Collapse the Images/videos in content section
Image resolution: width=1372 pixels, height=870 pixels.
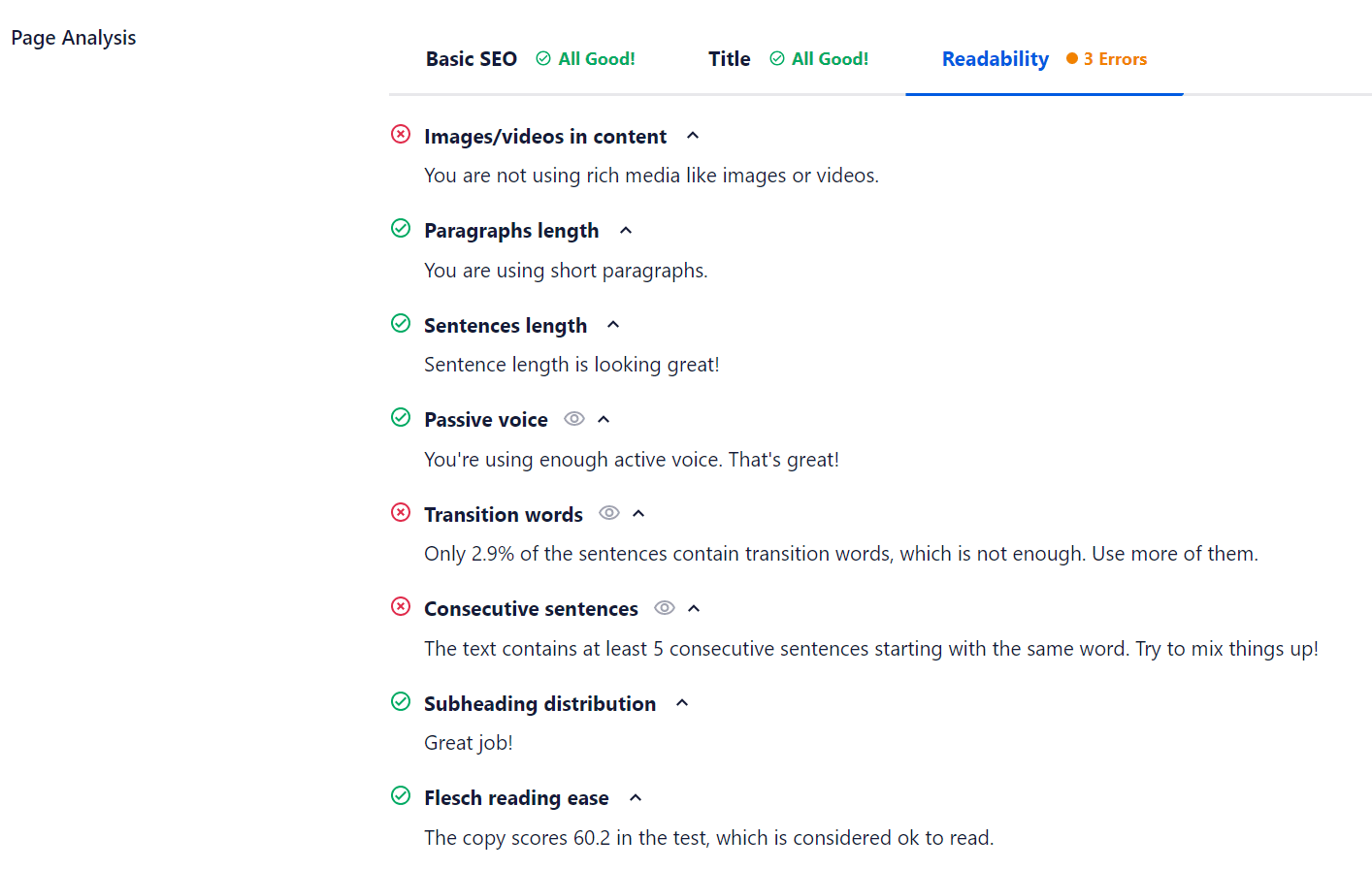click(x=692, y=137)
